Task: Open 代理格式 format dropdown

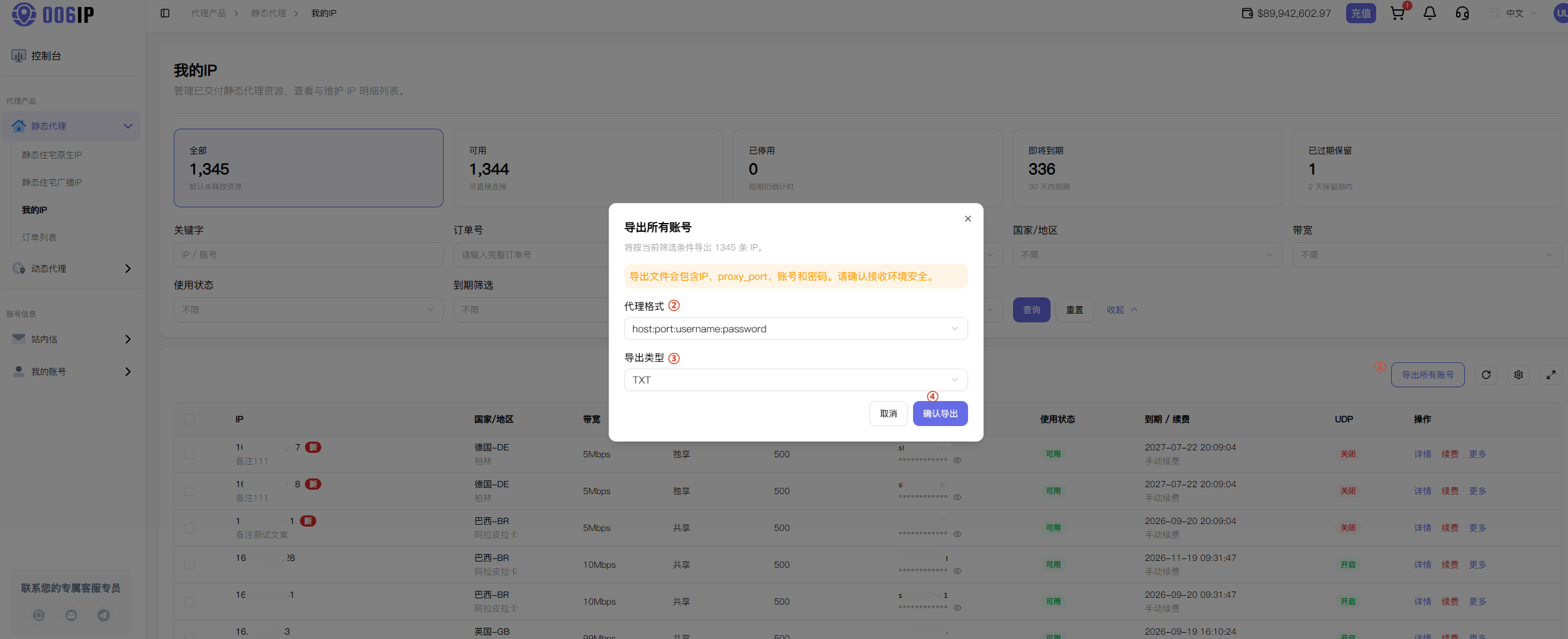Action: pos(796,329)
